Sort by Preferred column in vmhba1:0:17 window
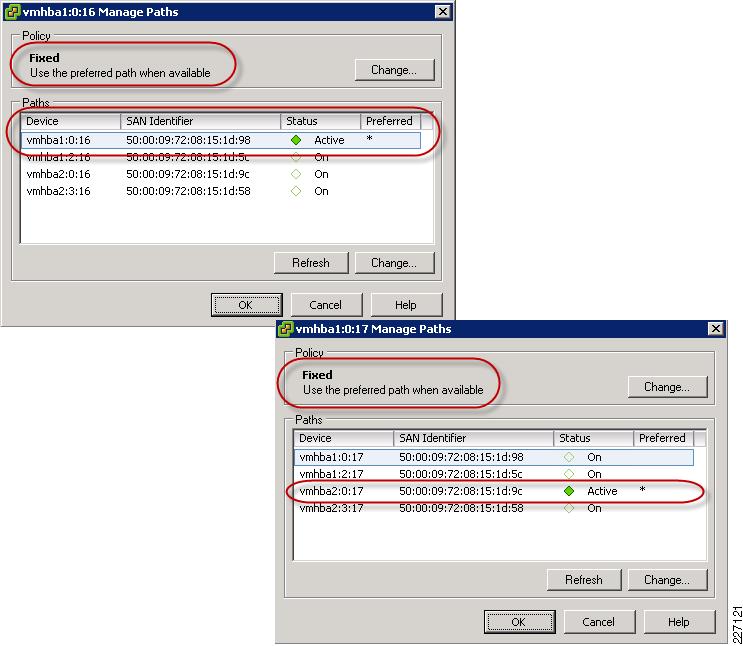Screen dimensions: 743x646 tap(663, 438)
